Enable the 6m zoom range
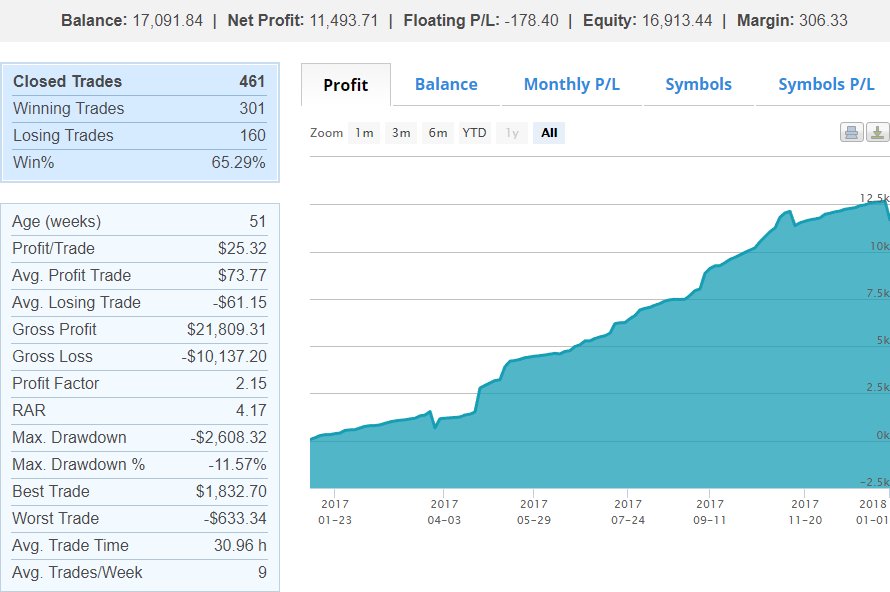Screen dimensions: 890x592 point(437,132)
